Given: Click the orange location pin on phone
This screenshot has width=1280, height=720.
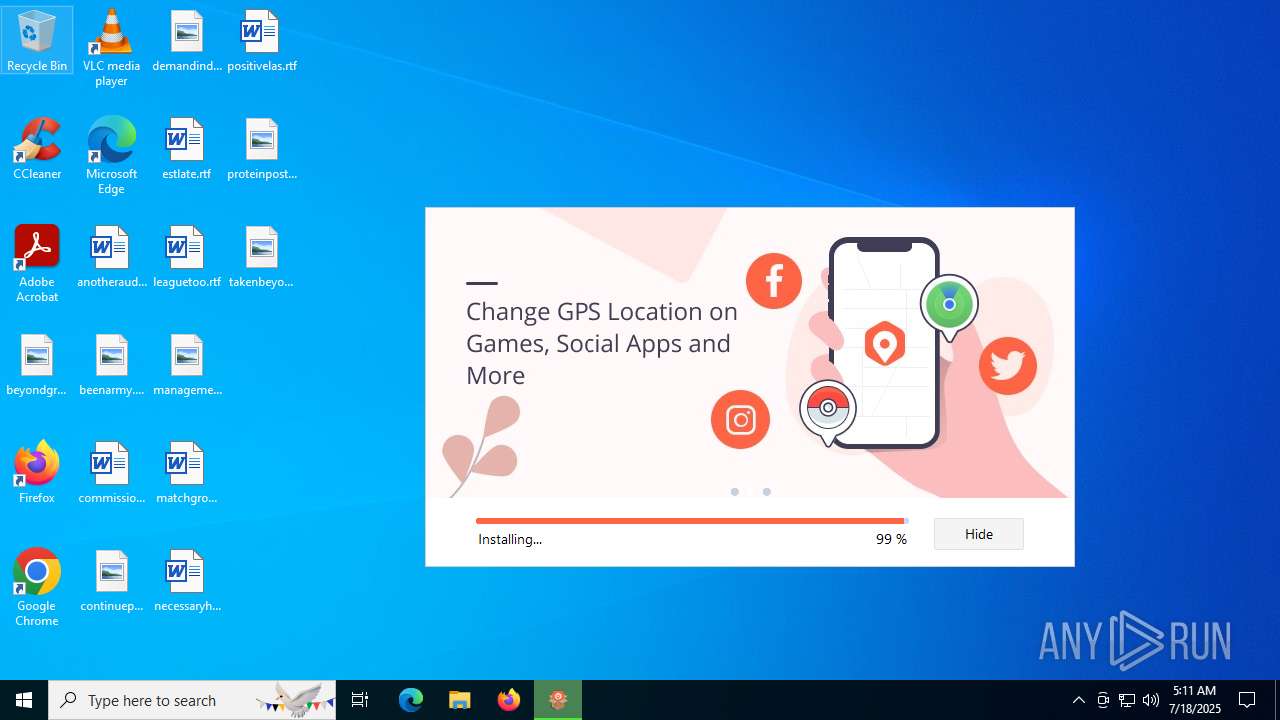Looking at the screenshot, I should point(885,344).
